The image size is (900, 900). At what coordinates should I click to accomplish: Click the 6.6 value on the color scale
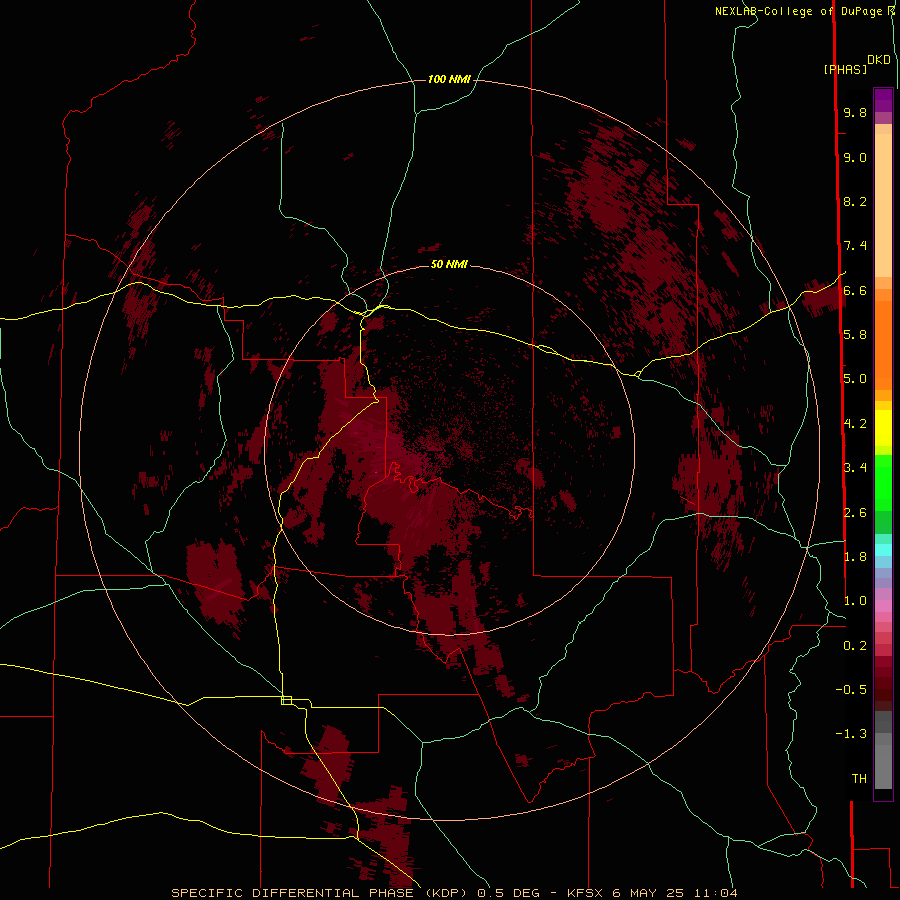click(x=855, y=290)
